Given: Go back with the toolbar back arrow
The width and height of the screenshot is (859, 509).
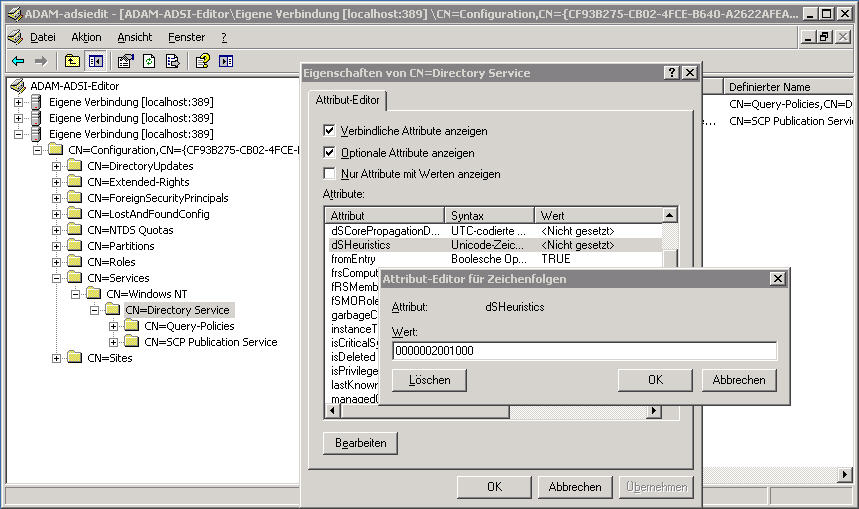Looking at the screenshot, I should point(18,61).
